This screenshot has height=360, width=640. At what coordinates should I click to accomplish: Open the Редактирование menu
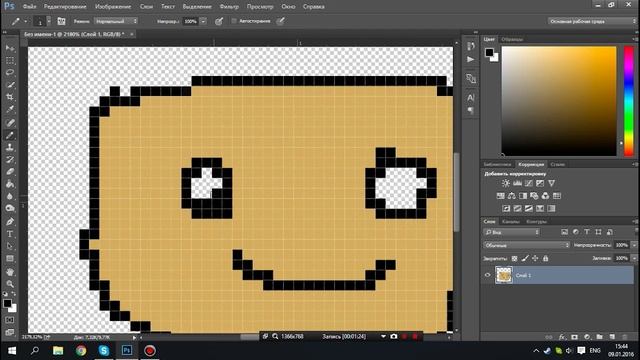[65, 7]
